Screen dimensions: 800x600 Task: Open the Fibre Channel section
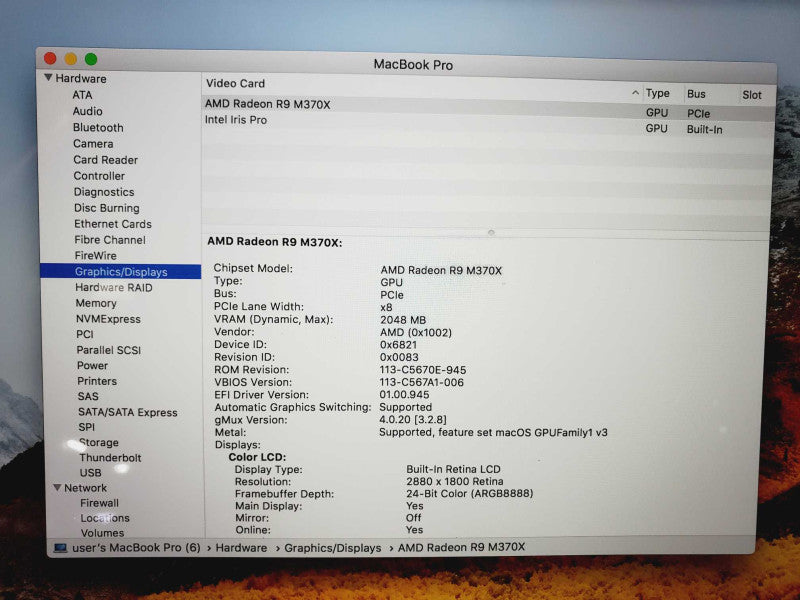point(110,240)
